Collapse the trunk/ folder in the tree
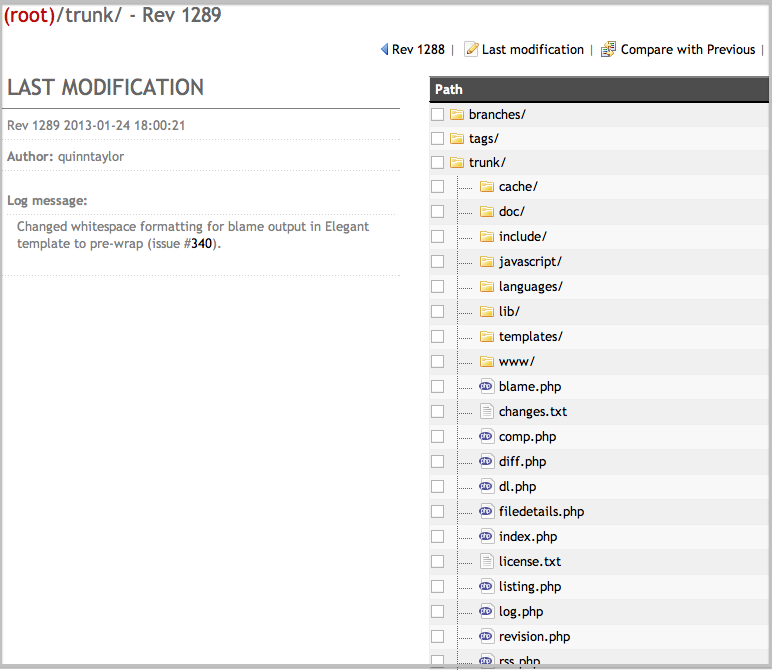 [487, 162]
